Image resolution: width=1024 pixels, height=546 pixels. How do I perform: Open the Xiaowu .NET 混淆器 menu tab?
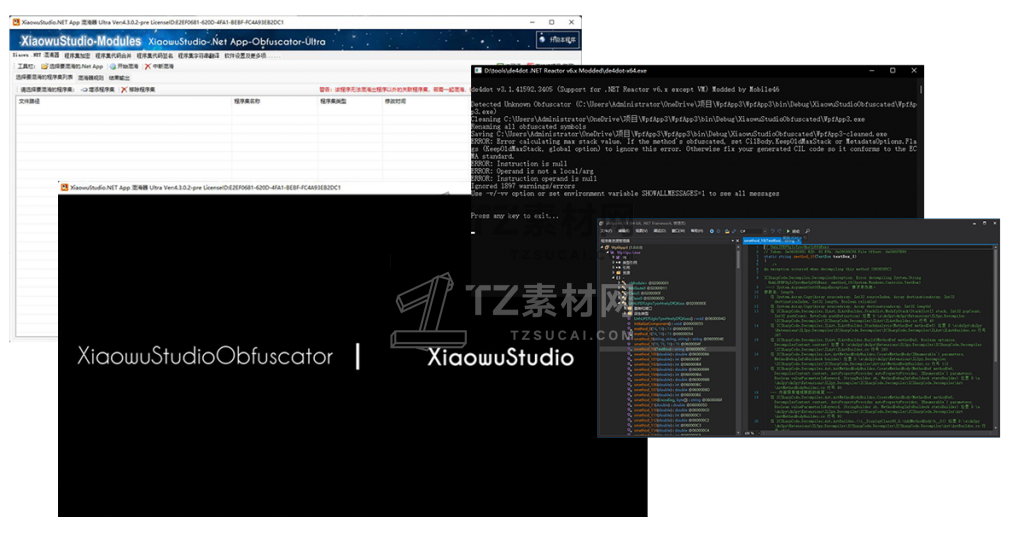coord(36,56)
